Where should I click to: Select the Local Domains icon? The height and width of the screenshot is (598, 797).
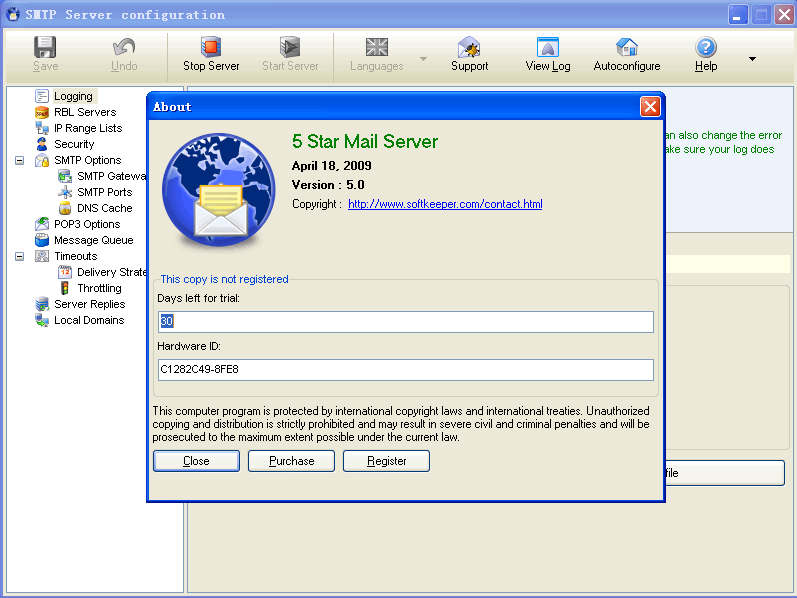[x=42, y=320]
